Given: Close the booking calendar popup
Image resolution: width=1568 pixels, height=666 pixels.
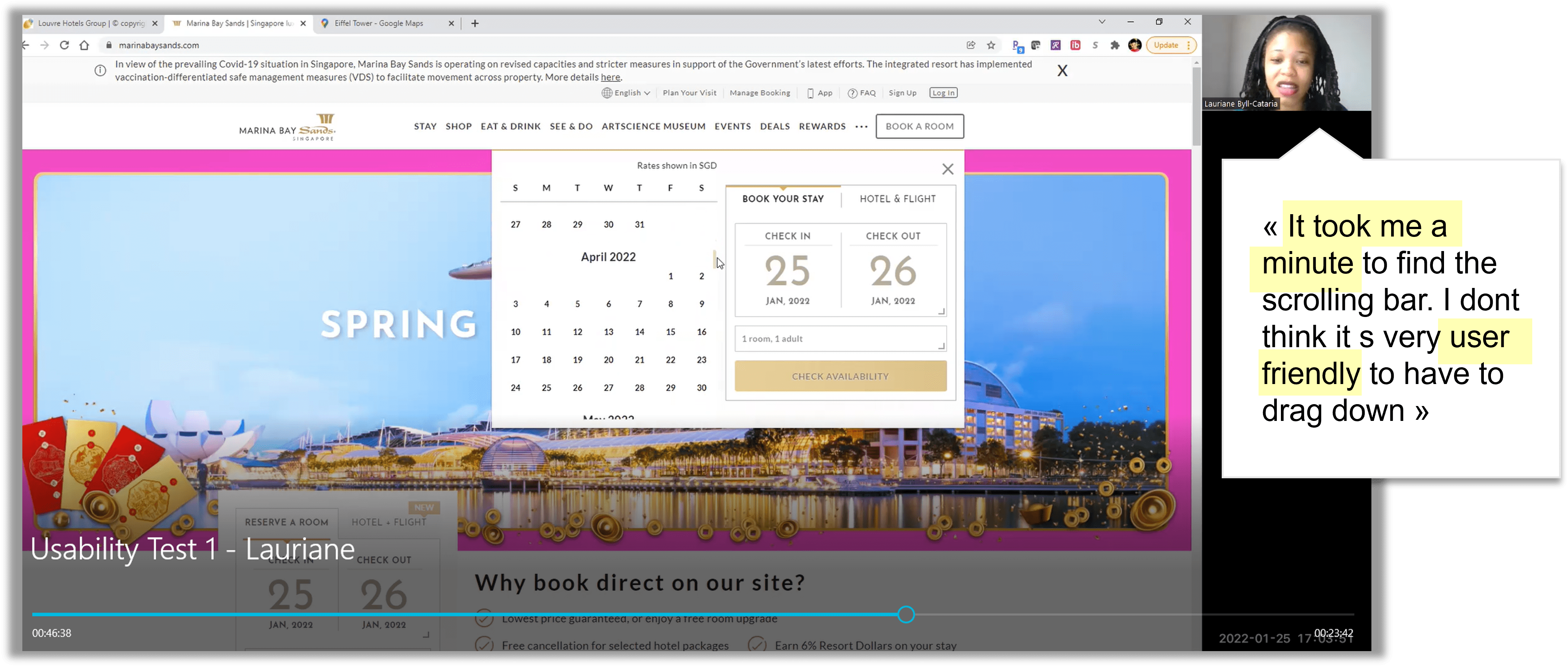Looking at the screenshot, I should click(x=947, y=169).
